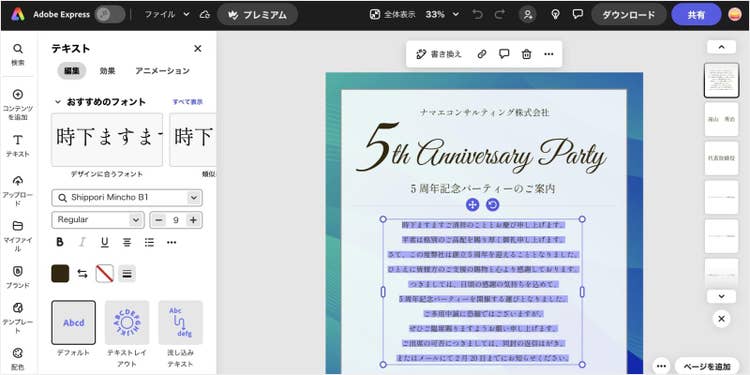Open more options in floating toolbar

click(x=549, y=54)
